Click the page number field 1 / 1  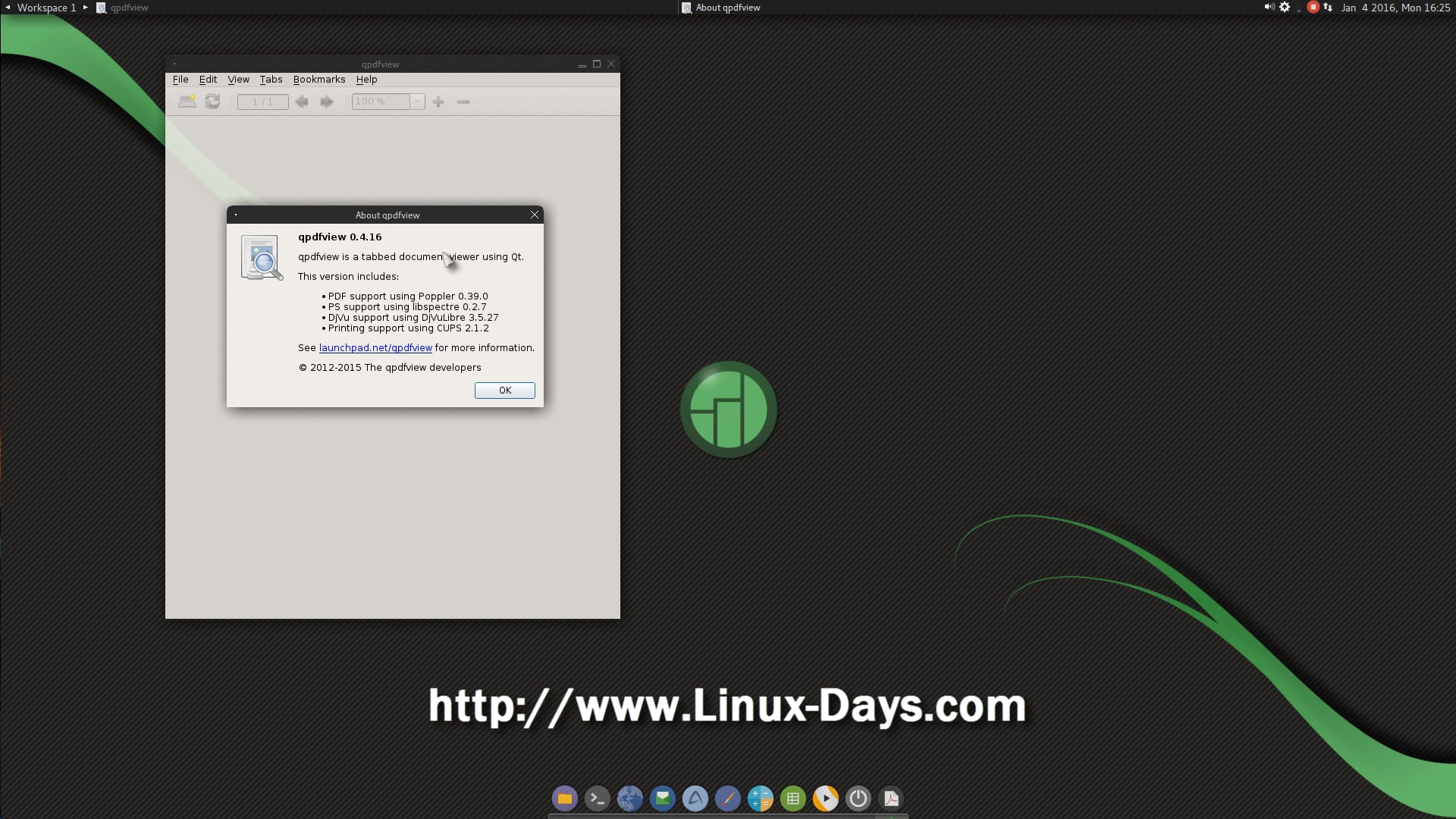point(262,102)
